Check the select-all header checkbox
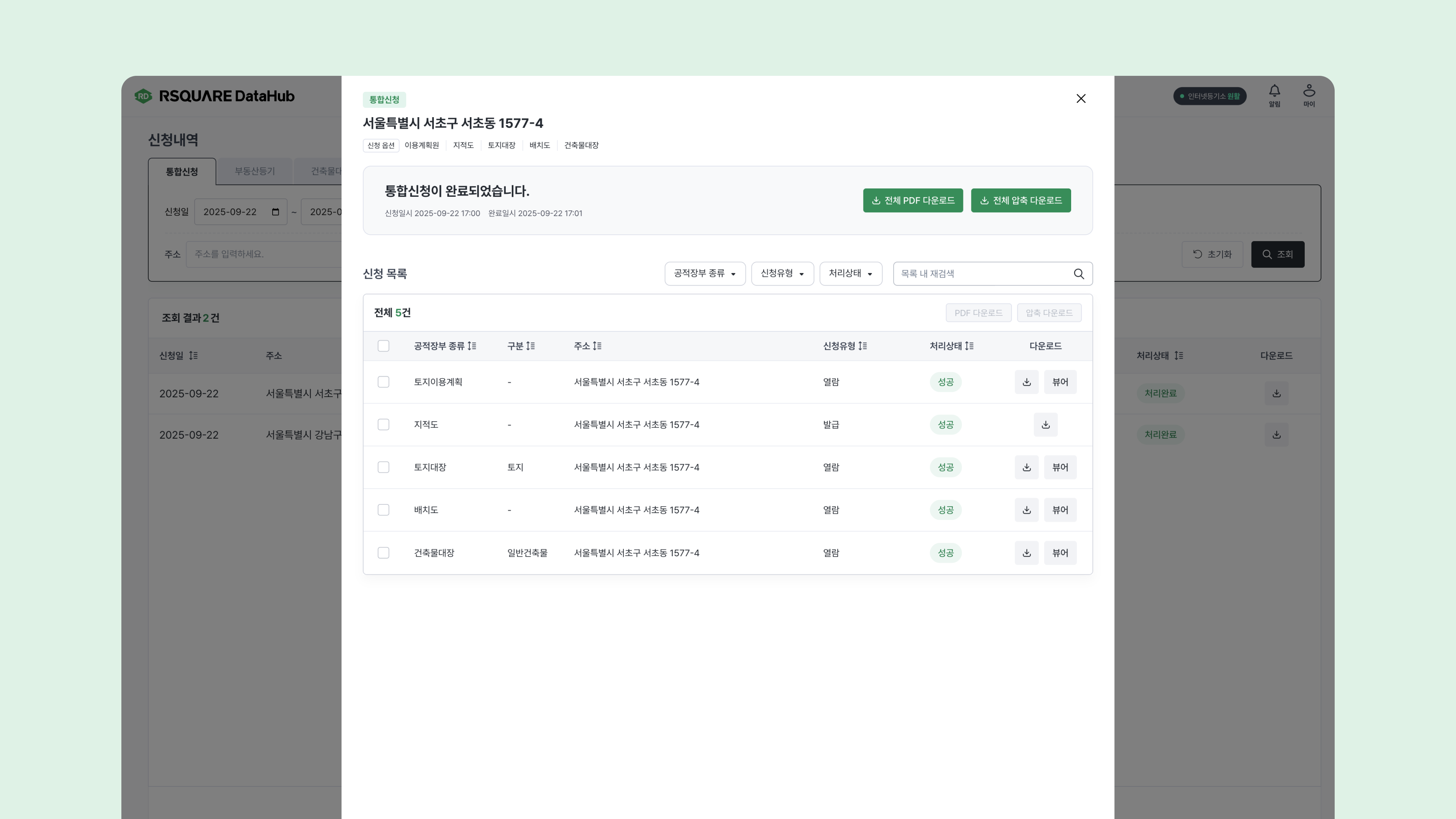This screenshot has height=819, width=1456. [x=383, y=346]
